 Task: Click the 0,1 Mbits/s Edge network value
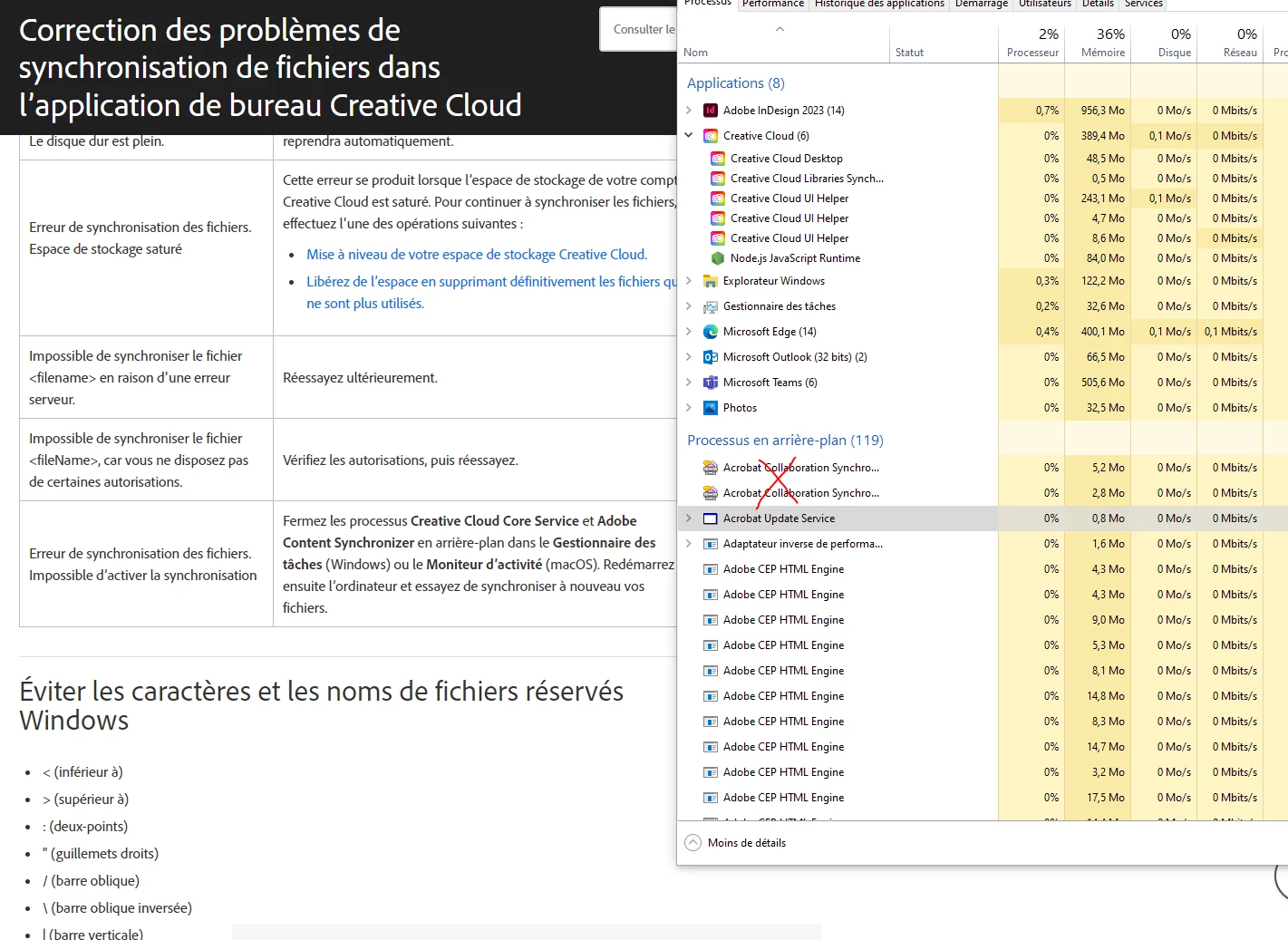point(1230,332)
